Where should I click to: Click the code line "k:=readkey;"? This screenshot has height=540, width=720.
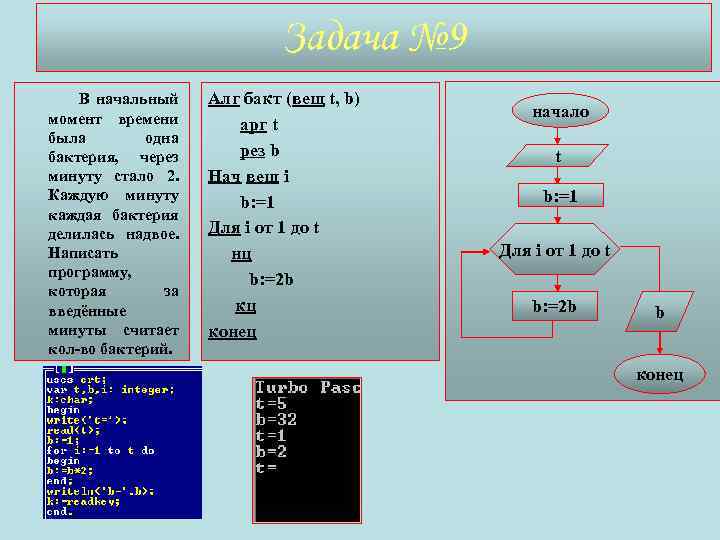pos(83,501)
